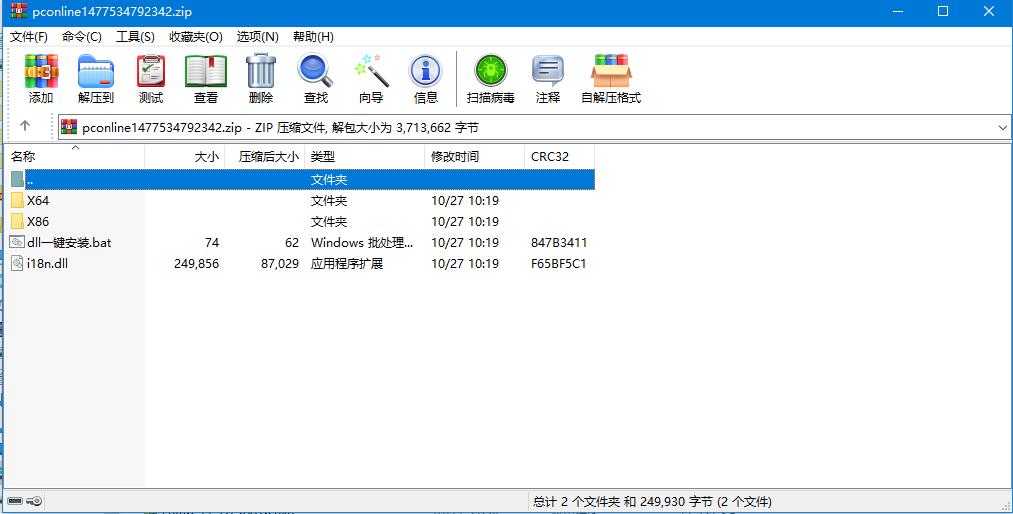
Task: Select the 查找 magnifier icon
Action: (x=316, y=71)
